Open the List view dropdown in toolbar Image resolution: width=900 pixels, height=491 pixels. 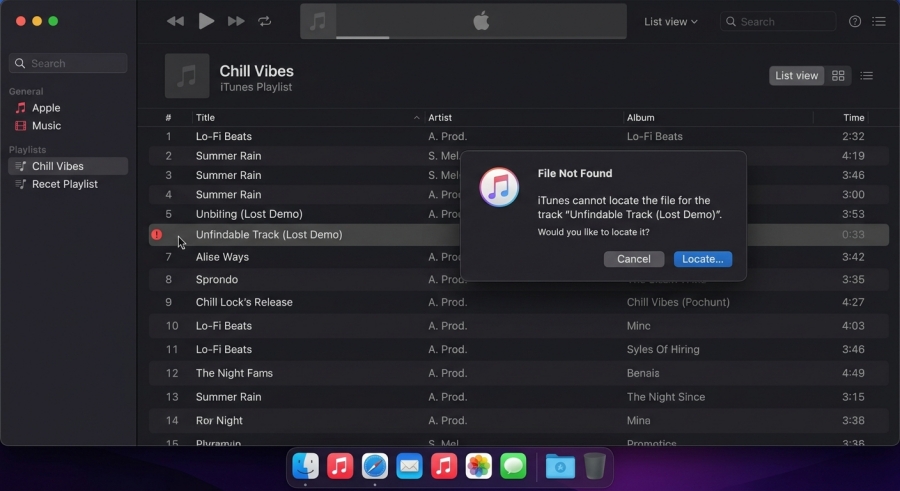(x=670, y=22)
